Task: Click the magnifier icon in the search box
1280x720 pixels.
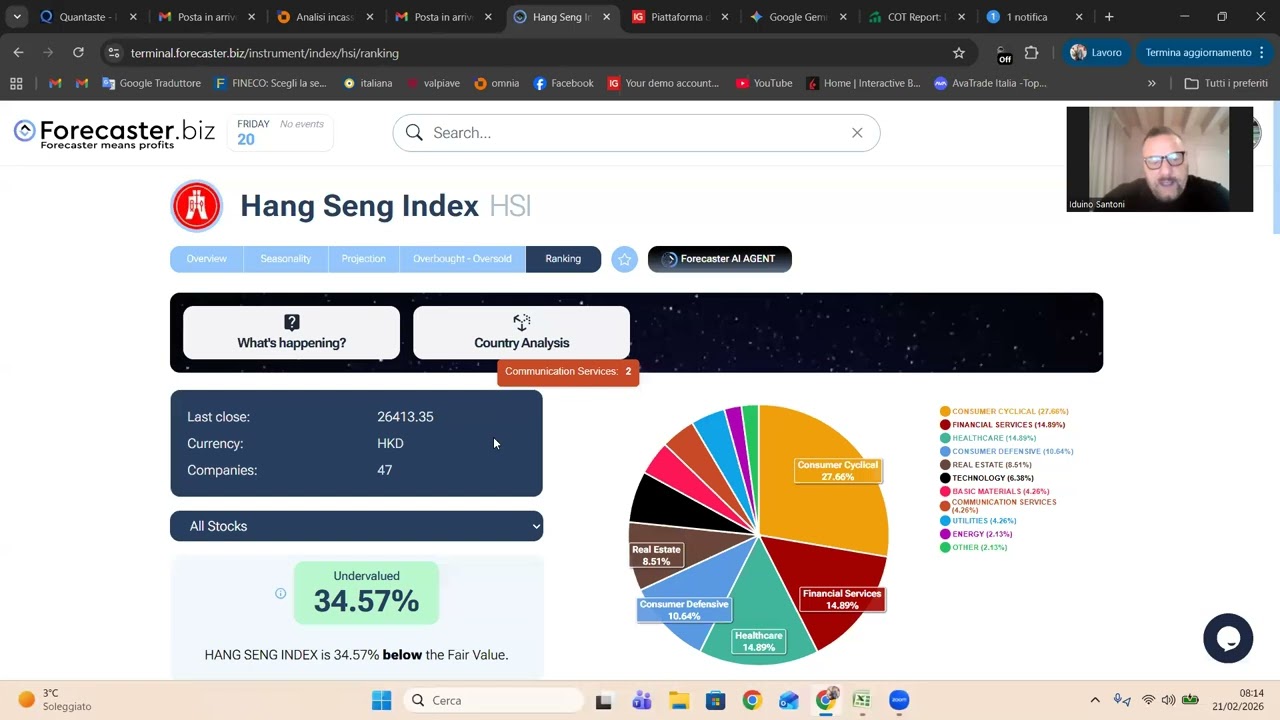Action: (414, 132)
